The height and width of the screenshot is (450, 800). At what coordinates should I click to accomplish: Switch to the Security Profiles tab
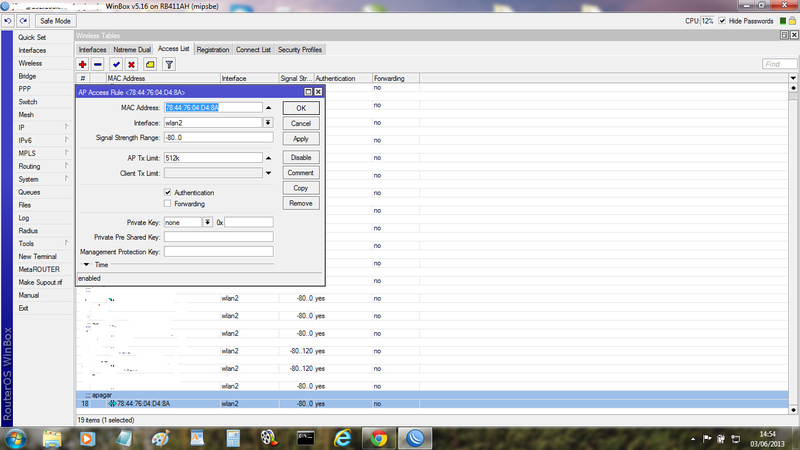tap(300, 49)
